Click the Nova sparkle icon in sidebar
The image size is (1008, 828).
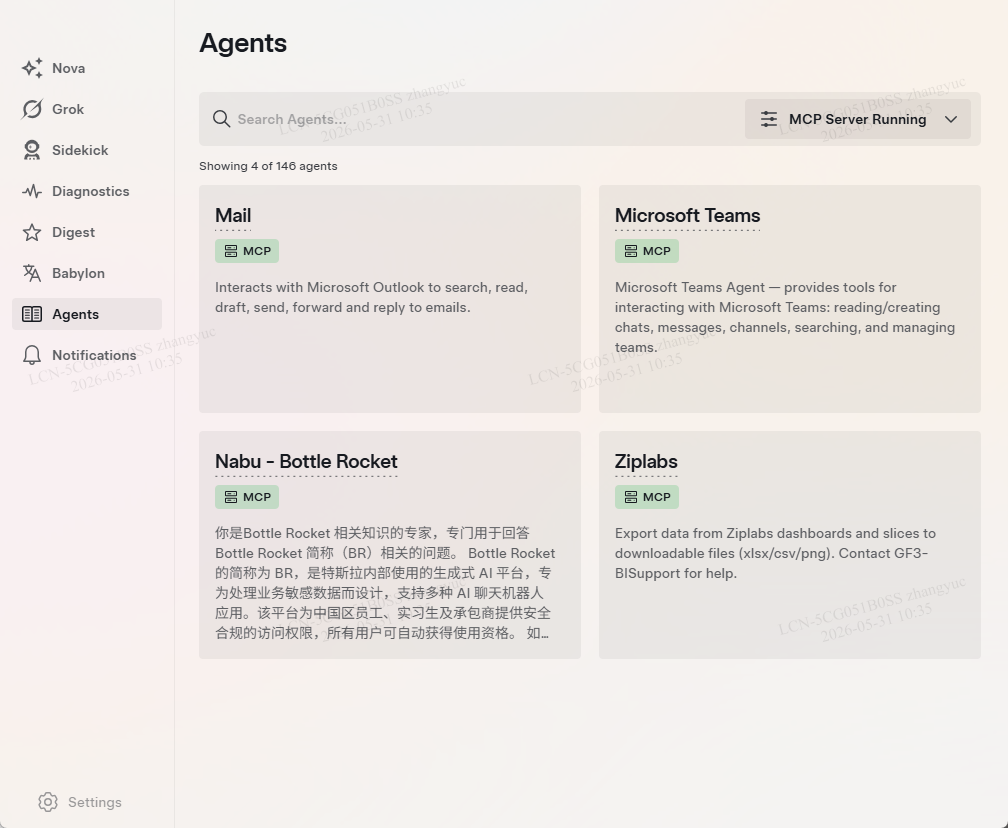pyautogui.click(x=32, y=68)
